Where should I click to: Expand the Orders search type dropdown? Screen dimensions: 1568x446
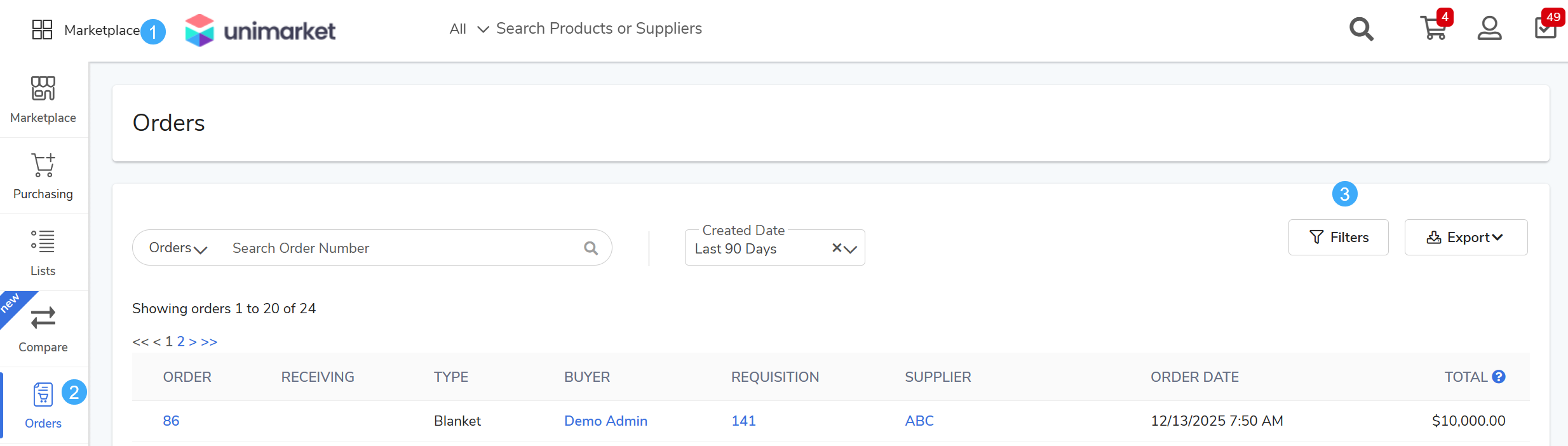pos(178,248)
